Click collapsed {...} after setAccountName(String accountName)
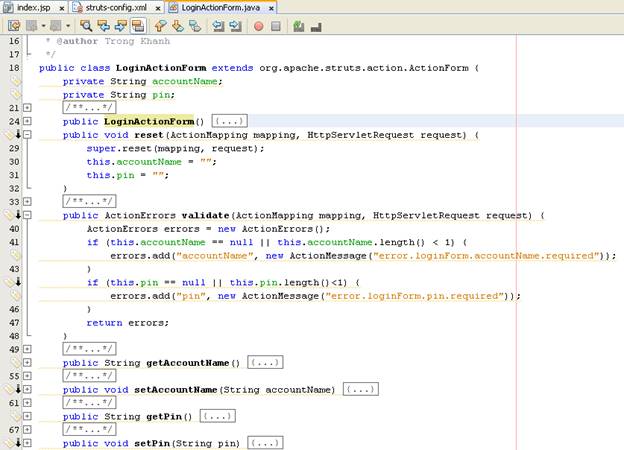The width and height of the screenshot is (624, 450). (361, 389)
